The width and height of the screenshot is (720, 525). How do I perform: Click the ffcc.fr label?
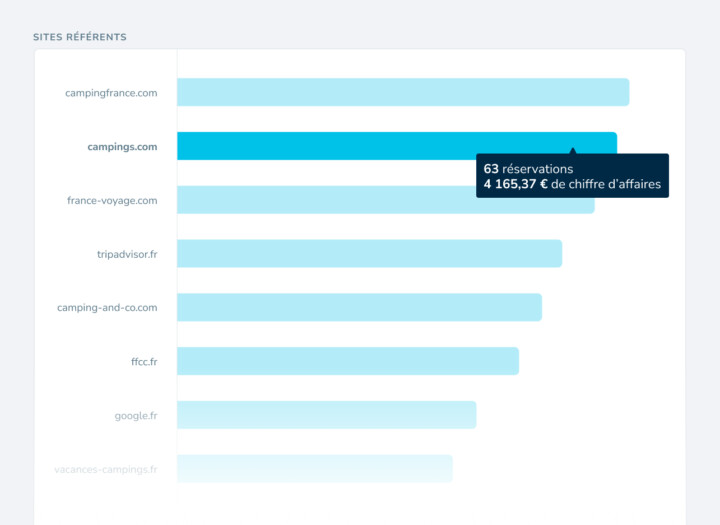(x=144, y=361)
